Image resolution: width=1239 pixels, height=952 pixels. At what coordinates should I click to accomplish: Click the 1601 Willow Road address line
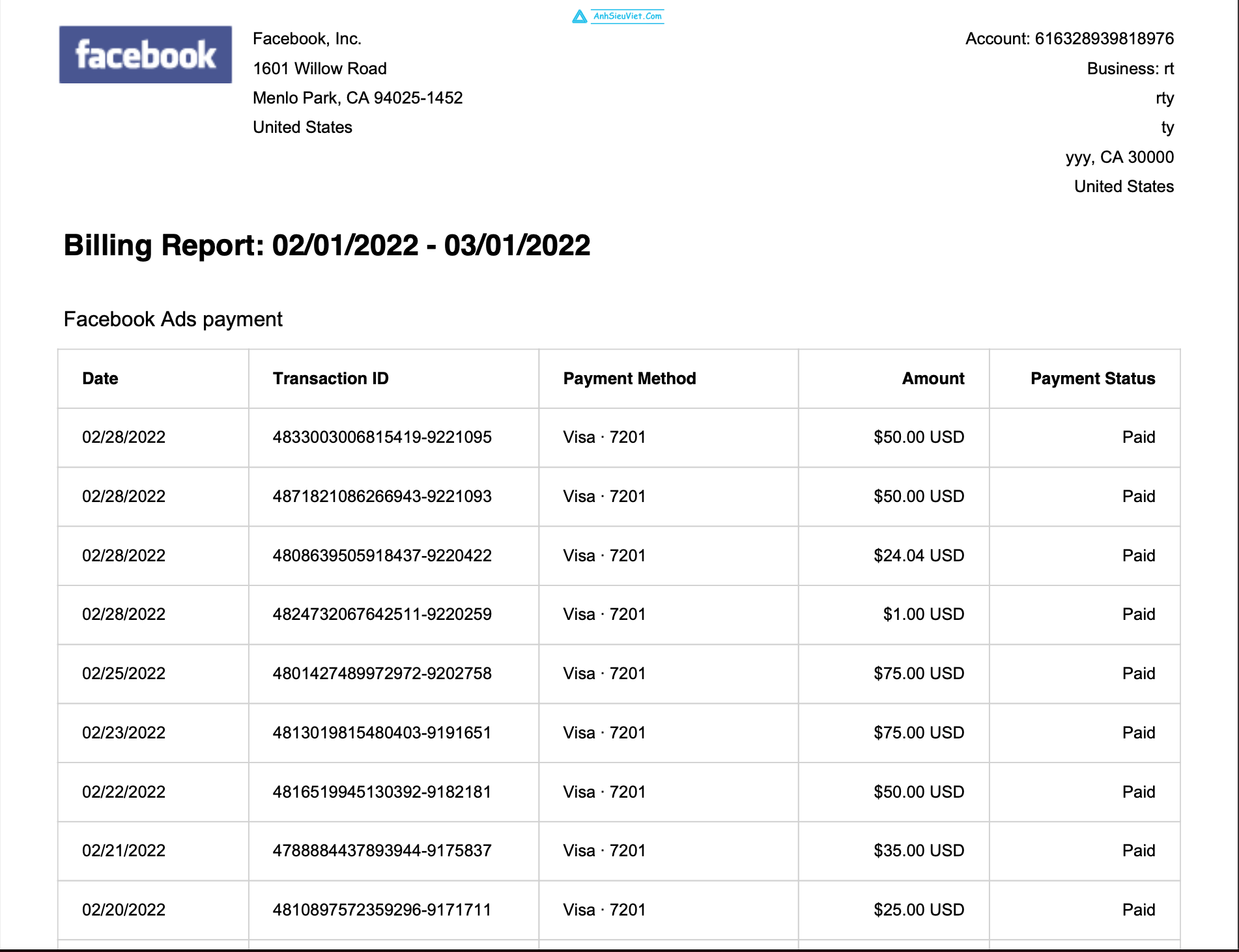(320, 68)
